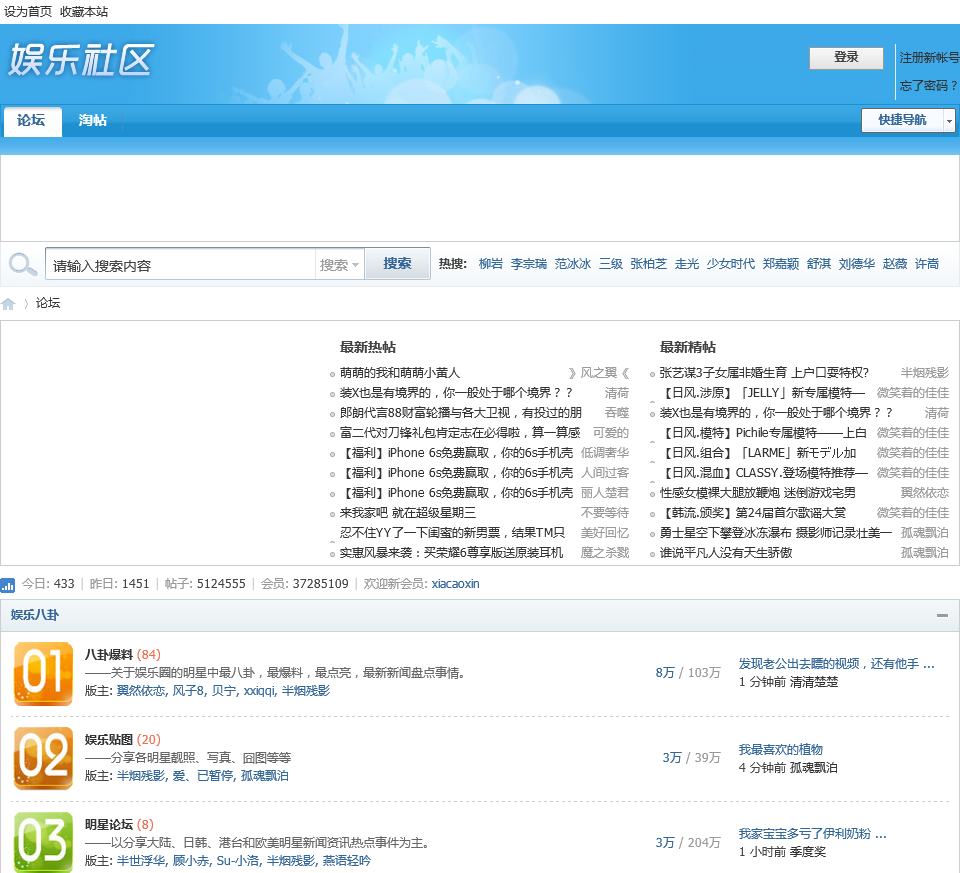960x873 pixels.
Task: Click 收藏本站 at top
Action: click(x=84, y=12)
